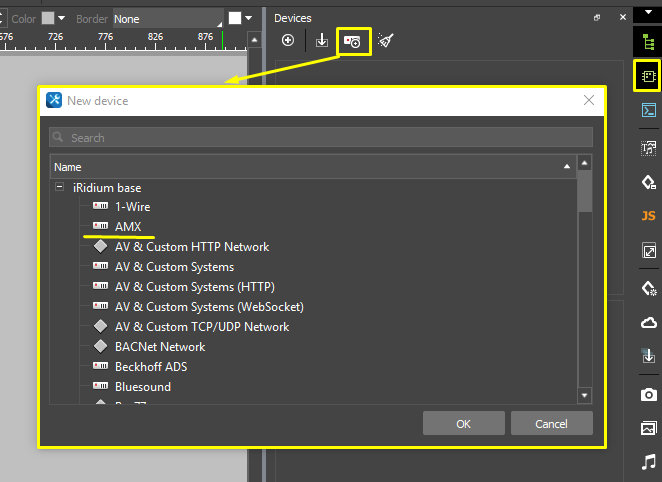Open the Color swatch dropdown arrow

coord(62,19)
